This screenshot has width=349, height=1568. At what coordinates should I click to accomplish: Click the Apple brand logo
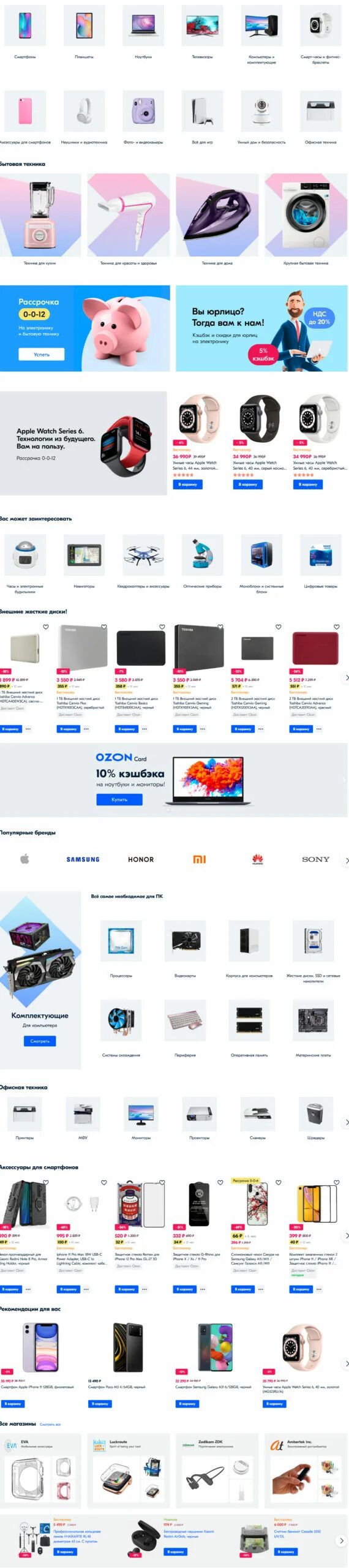[x=24, y=859]
